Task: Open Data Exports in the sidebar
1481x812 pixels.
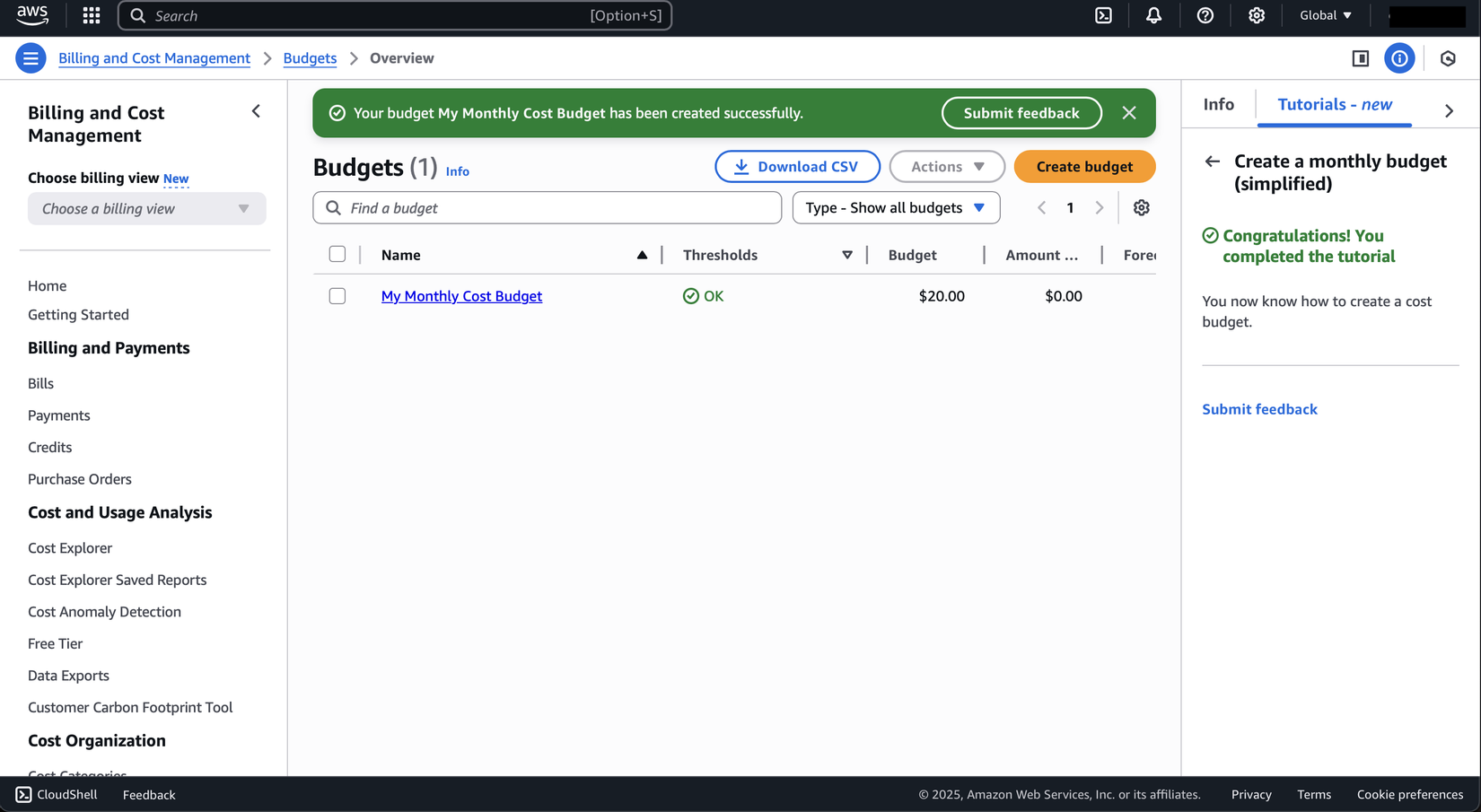Action: [68, 676]
